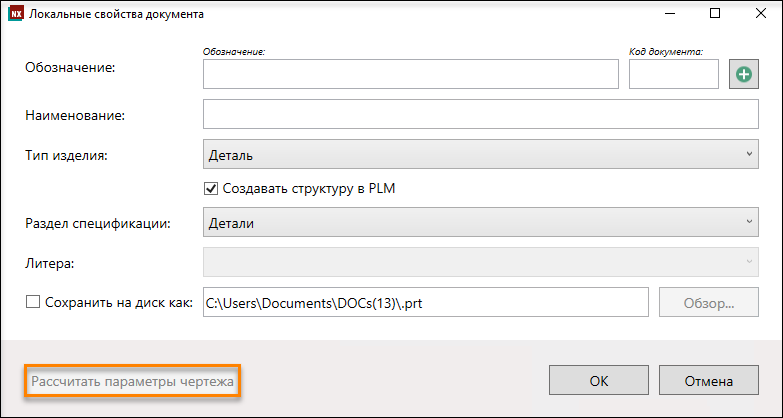Expand the greyed-out Литера dropdown
Screen dimensions: 783x418
tap(481, 262)
